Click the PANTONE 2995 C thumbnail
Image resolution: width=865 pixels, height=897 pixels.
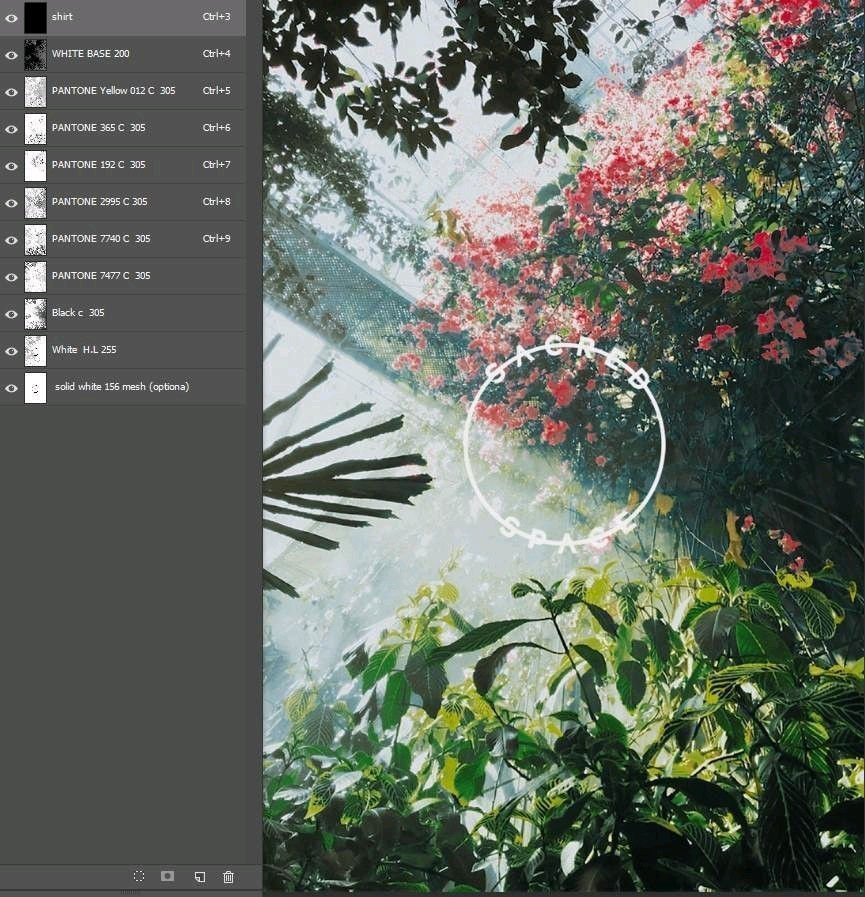[x=35, y=203]
